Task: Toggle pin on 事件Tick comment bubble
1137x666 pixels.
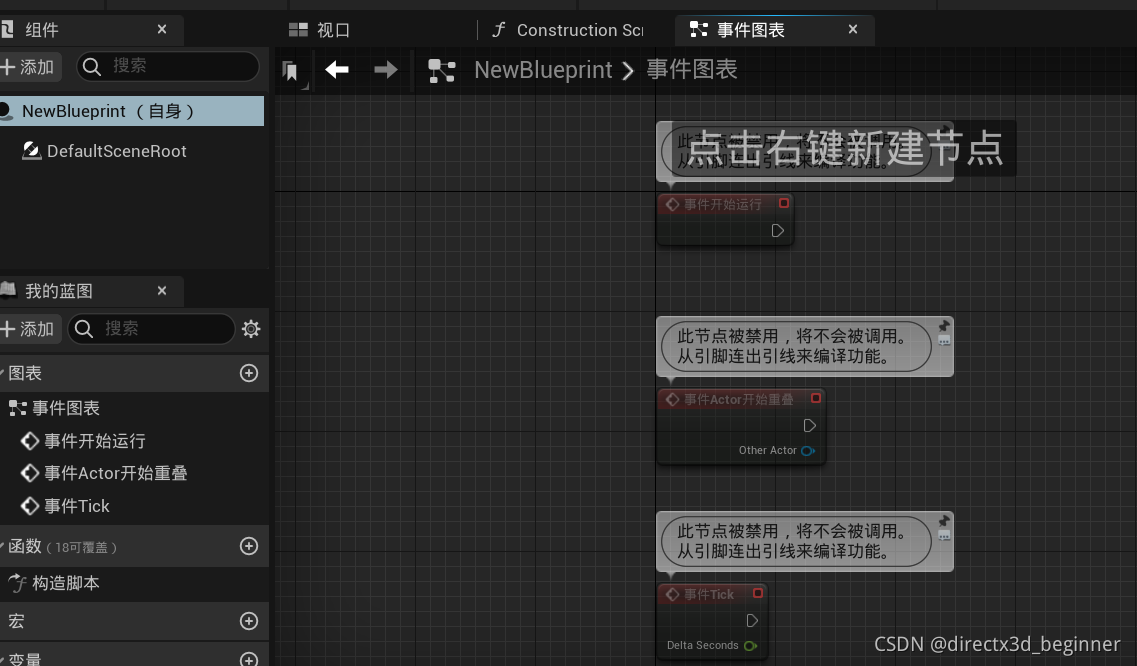Action: pyautogui.click(x=943, y=521)
